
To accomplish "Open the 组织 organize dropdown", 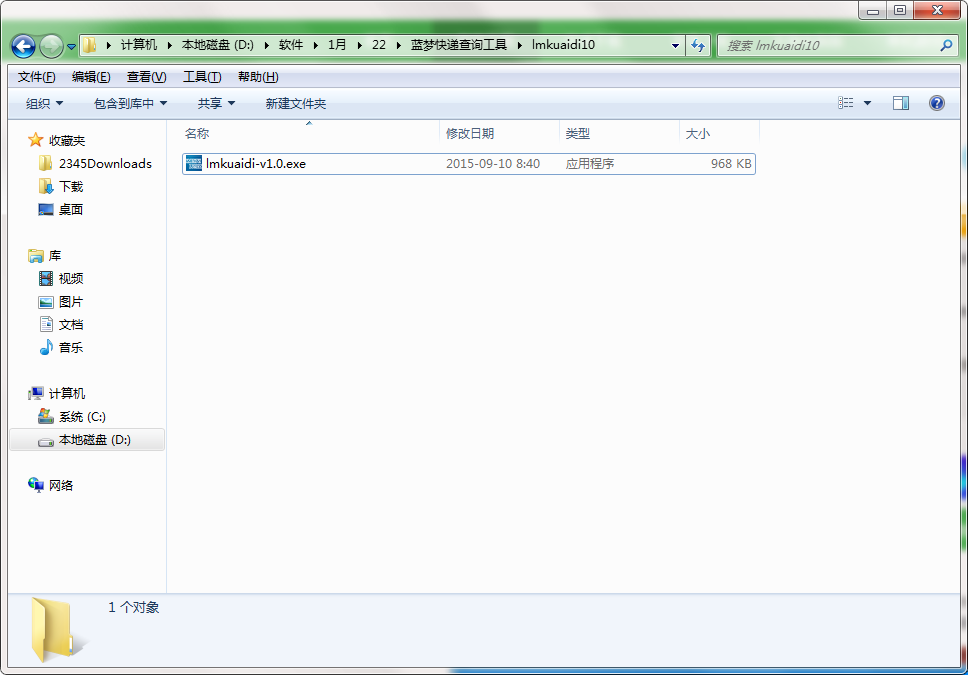I will click(x=44, y=103).
